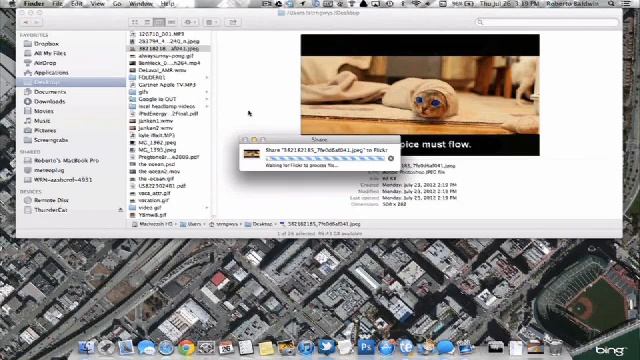This screenshot has width=640, height=360.
Task: Select the US822502481.pdf file
Action: 162,186
